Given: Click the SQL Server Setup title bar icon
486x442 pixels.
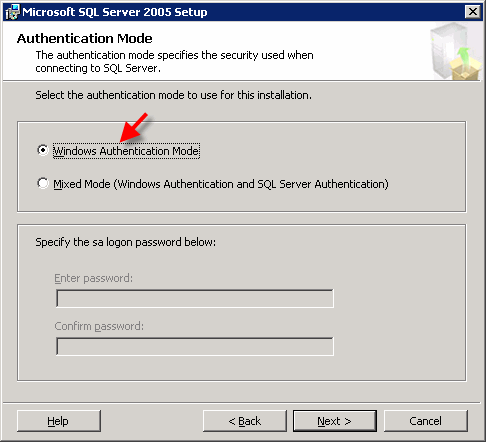Looking at the screenshot, I should (13, 12).
